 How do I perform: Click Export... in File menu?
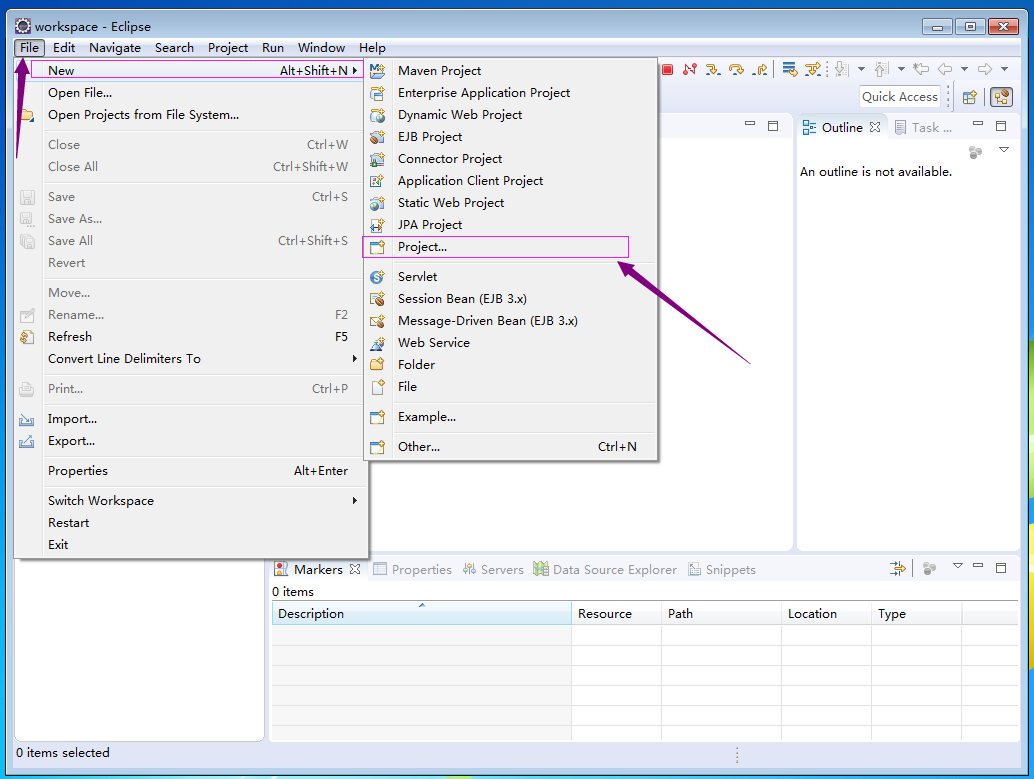(191, 441)
